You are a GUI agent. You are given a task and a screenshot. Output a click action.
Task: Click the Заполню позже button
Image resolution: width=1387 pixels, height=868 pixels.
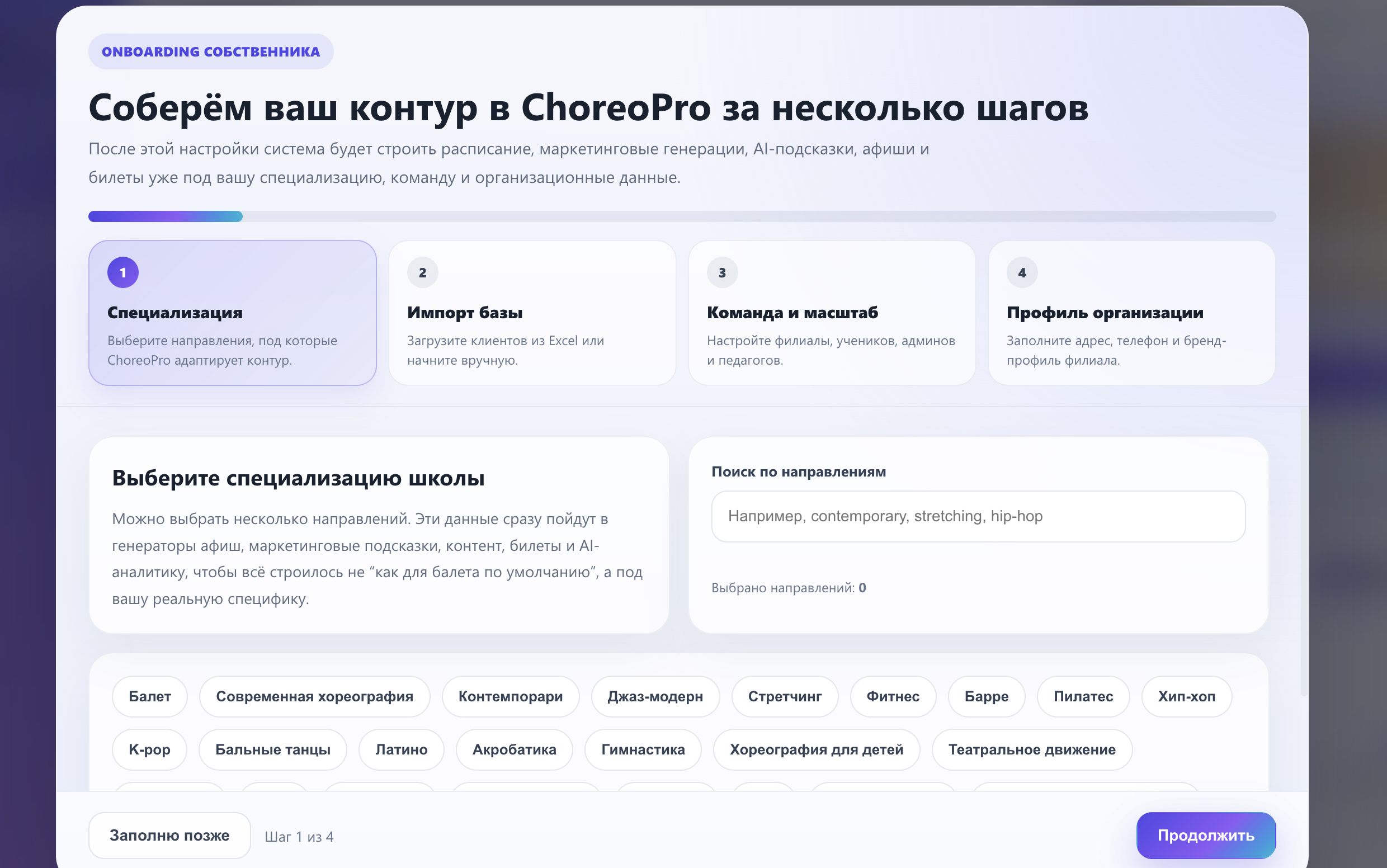169,835
